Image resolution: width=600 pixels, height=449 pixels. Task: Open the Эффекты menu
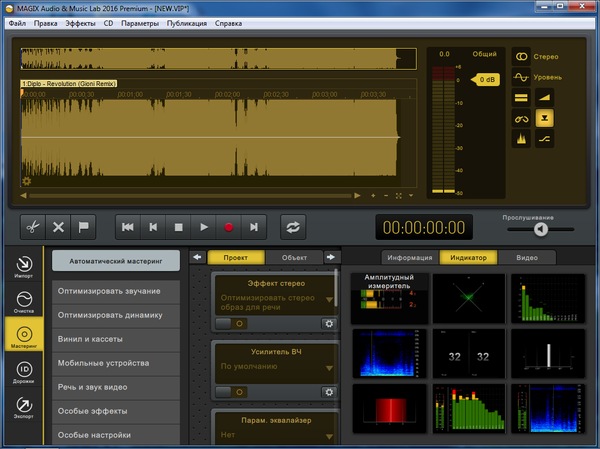[80, 22]
